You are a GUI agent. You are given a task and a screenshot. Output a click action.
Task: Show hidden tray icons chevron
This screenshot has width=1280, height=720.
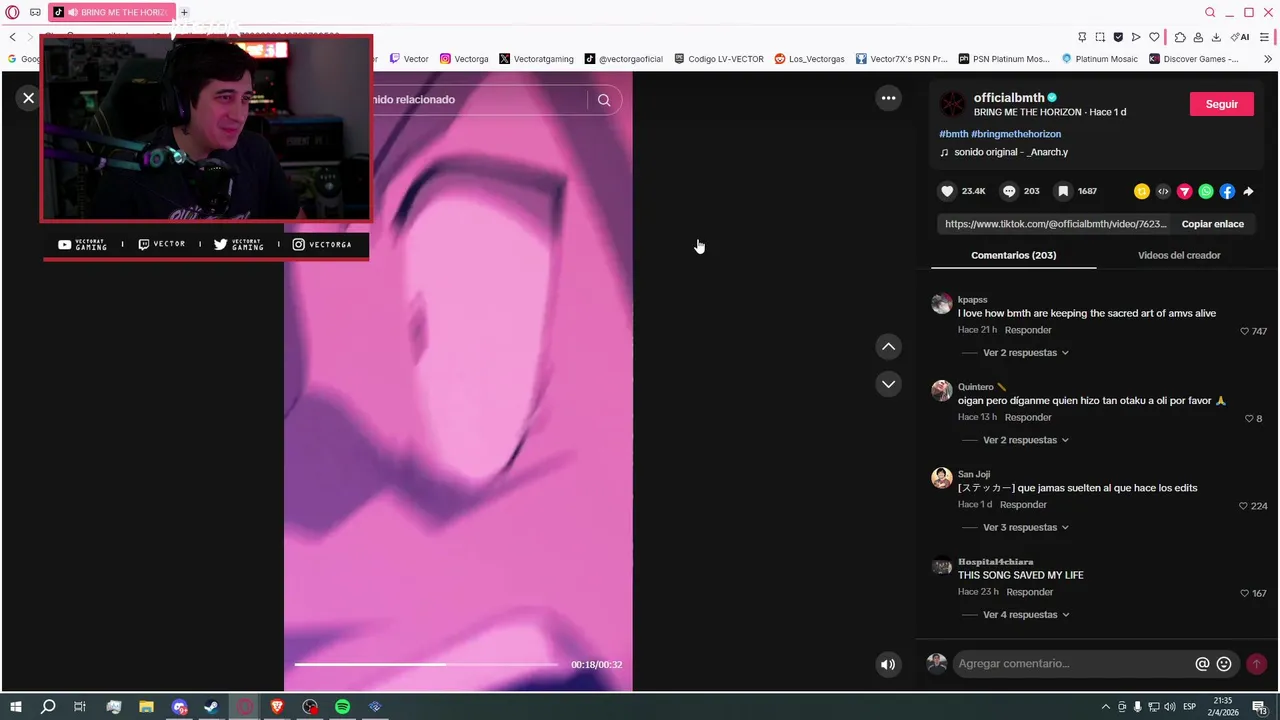coord(1105,707)
